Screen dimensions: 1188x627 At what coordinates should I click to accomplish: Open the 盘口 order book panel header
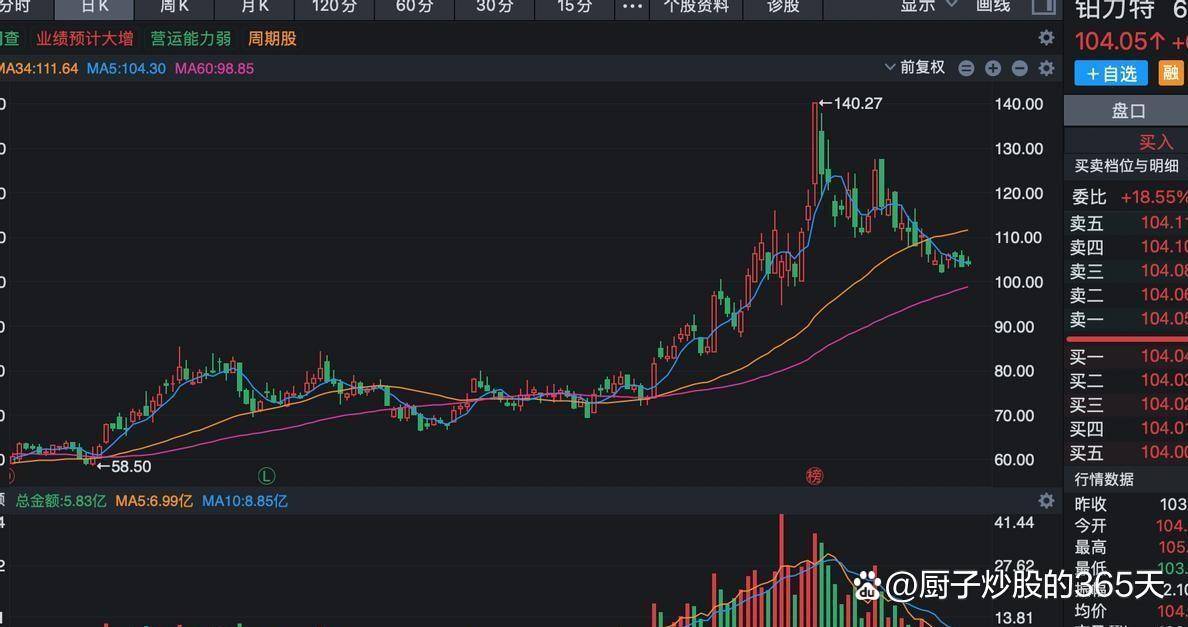coord(1128,111)
